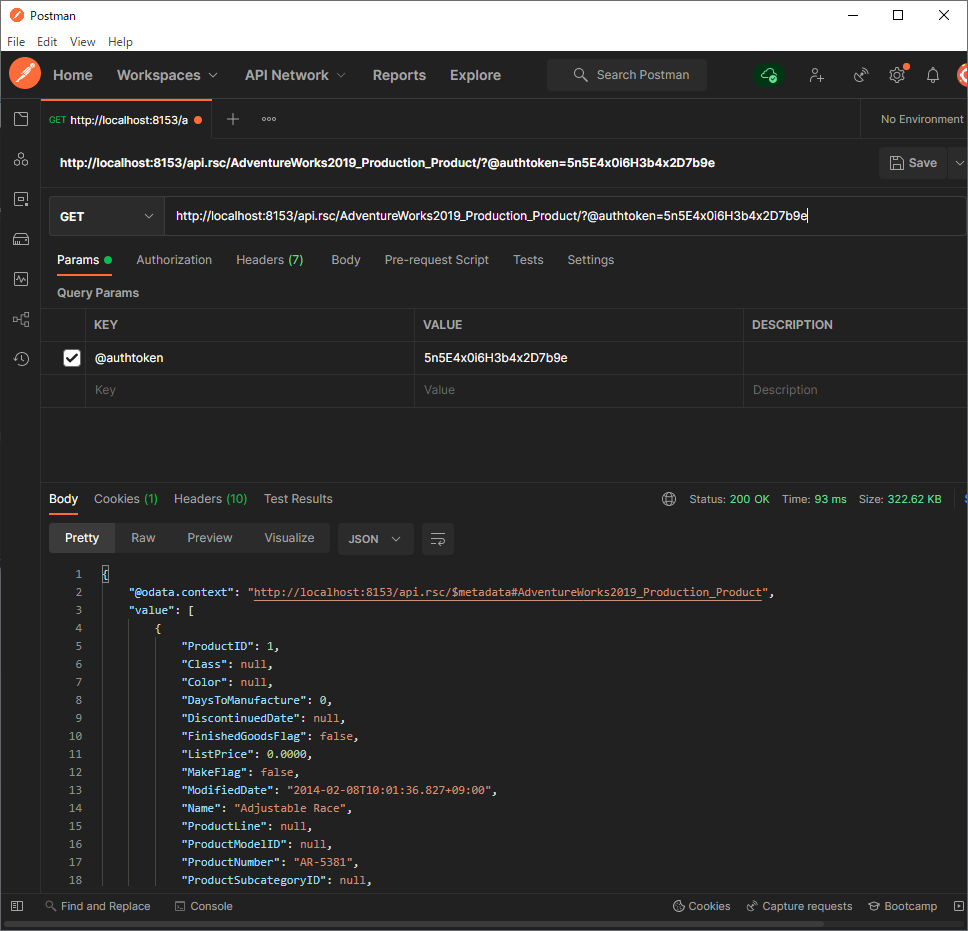The height and width of the screenshot is (931, 968).
Task: Click the Search Postman field
Action: 627,75
